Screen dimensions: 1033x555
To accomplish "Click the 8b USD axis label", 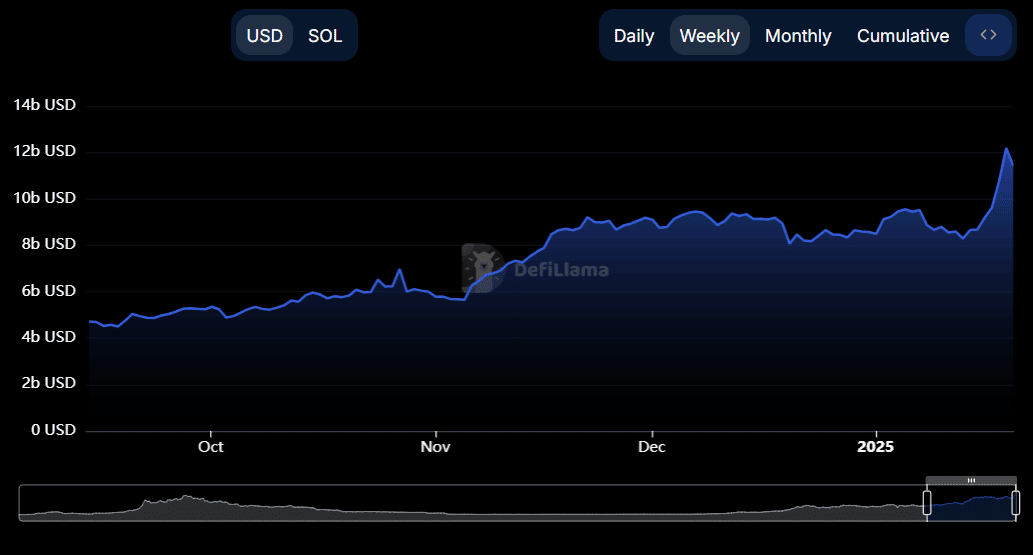I will [x=48, y=244].
